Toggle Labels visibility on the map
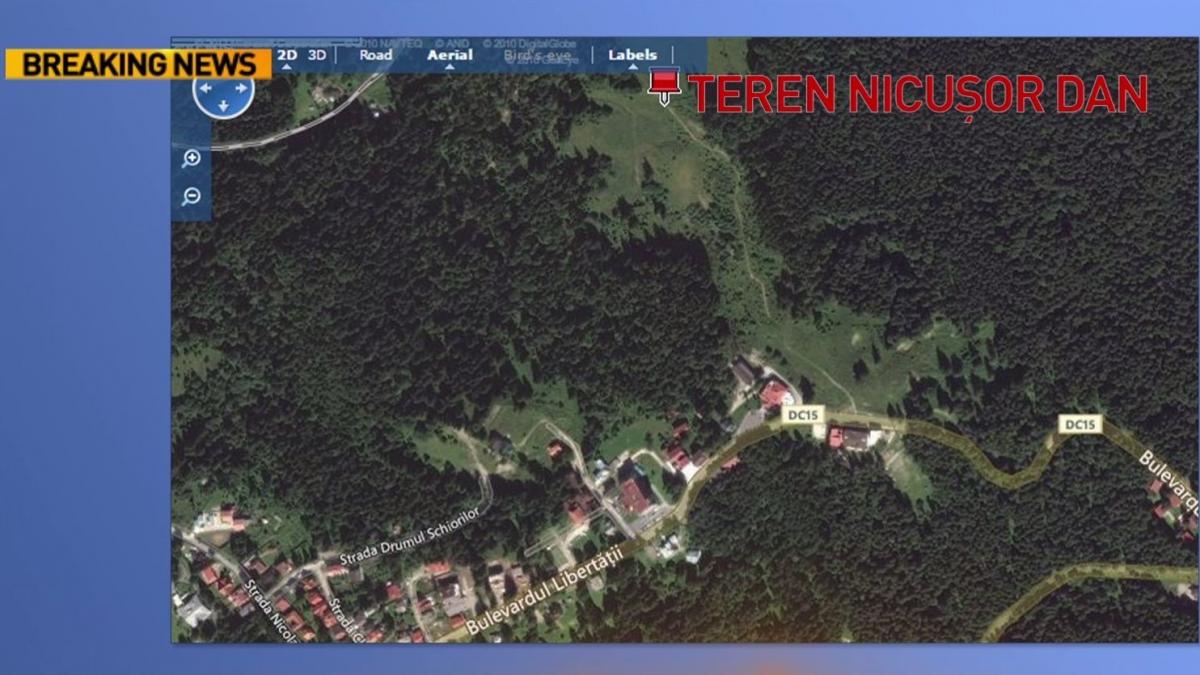Image resolution: width=1200 pixels, height=675 pixels. 631,56
